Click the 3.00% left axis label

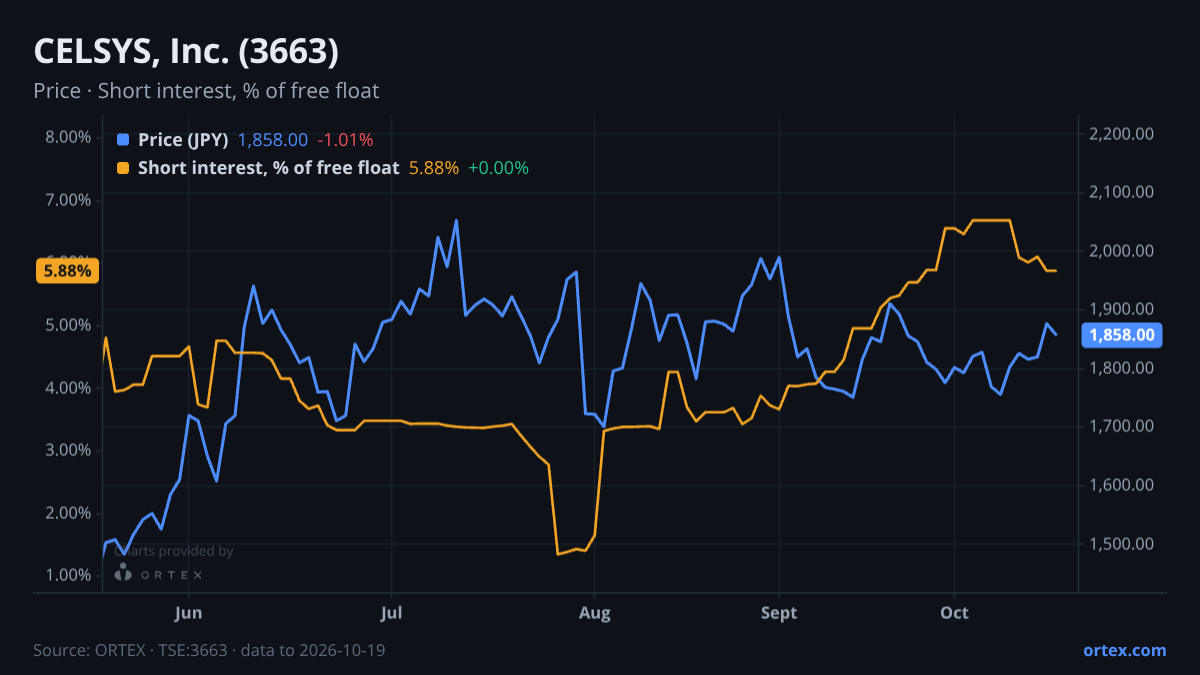(x=69, y=450)
